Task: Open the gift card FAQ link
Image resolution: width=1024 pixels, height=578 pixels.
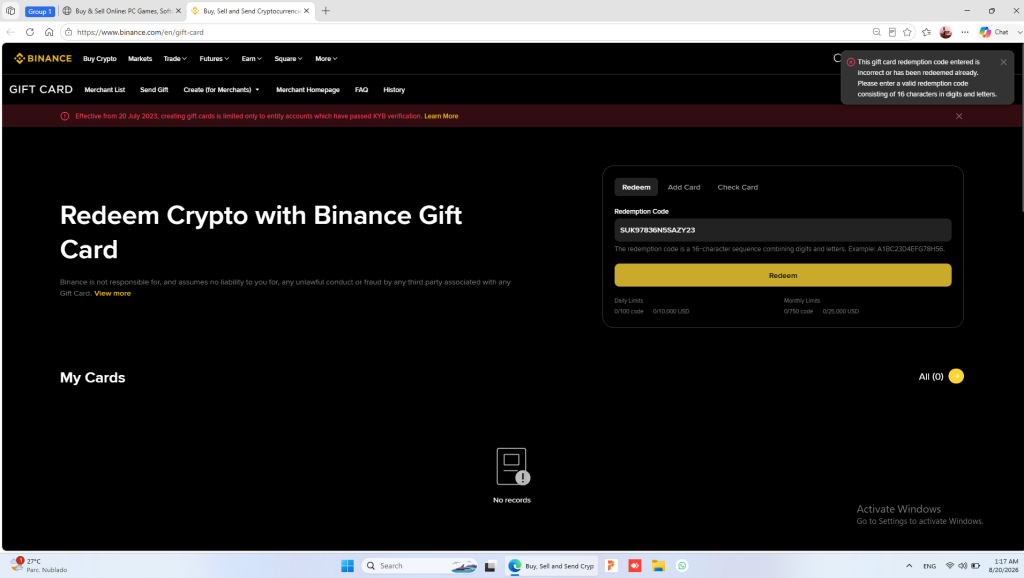Action: click(x=361, y=89)
